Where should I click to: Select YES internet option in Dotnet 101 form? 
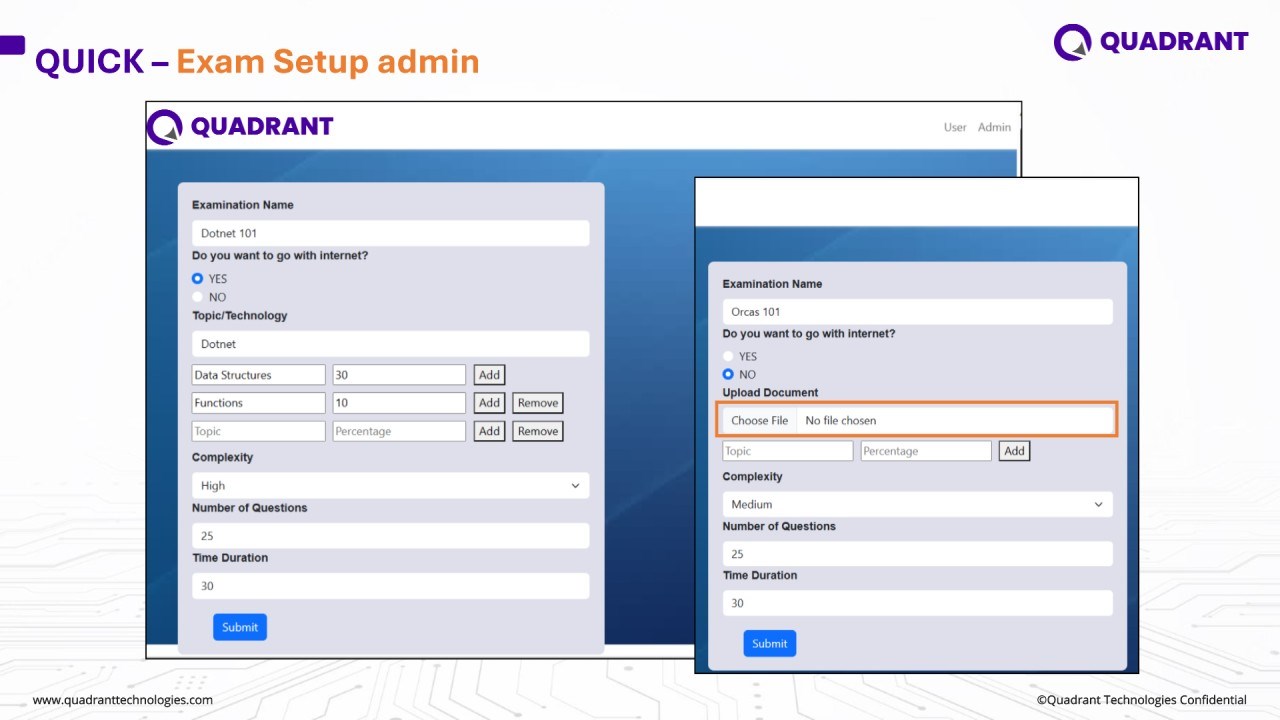tap(197, 279)
